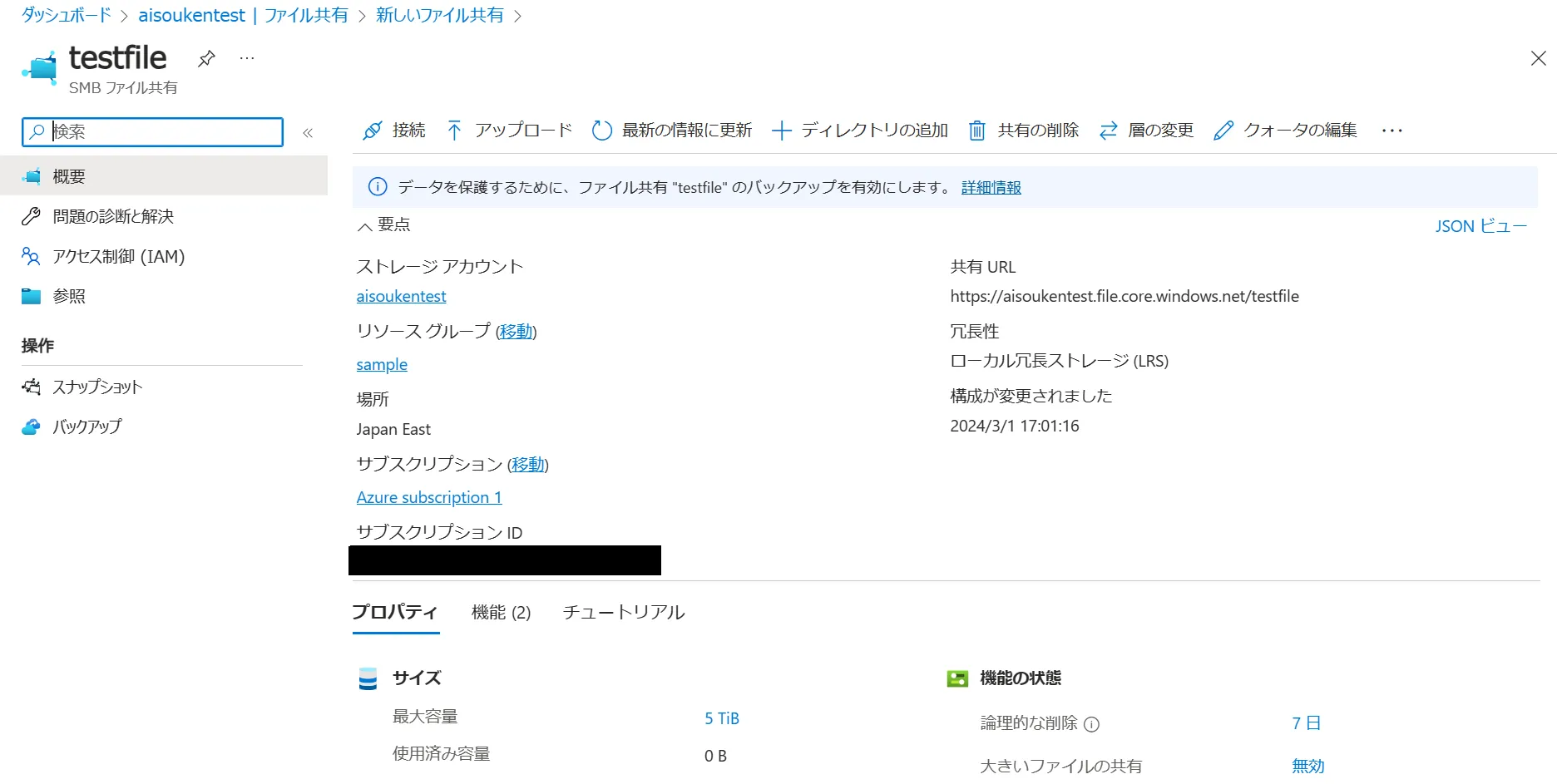Click the サイズ storage icon
The image size is (1557, 784).
pos(368,678)
